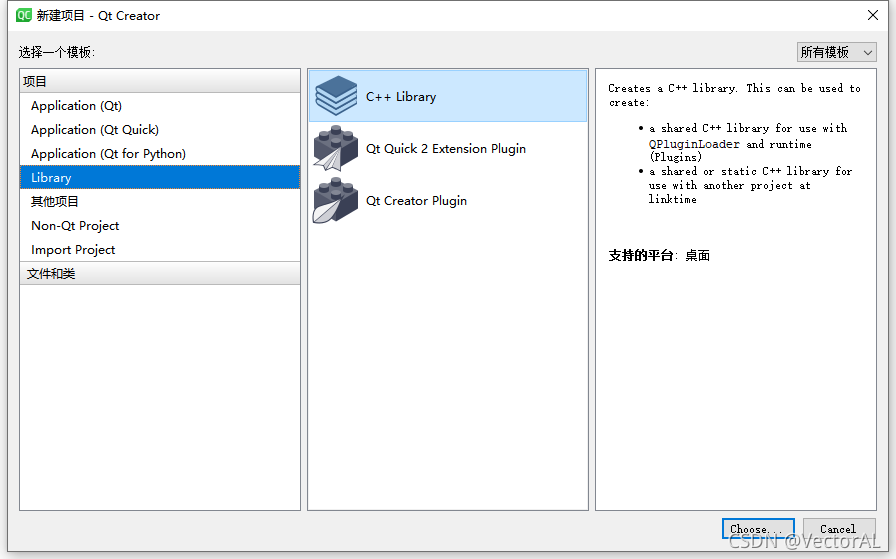Click the C++ Library stacked layers icon

point(336,95)
